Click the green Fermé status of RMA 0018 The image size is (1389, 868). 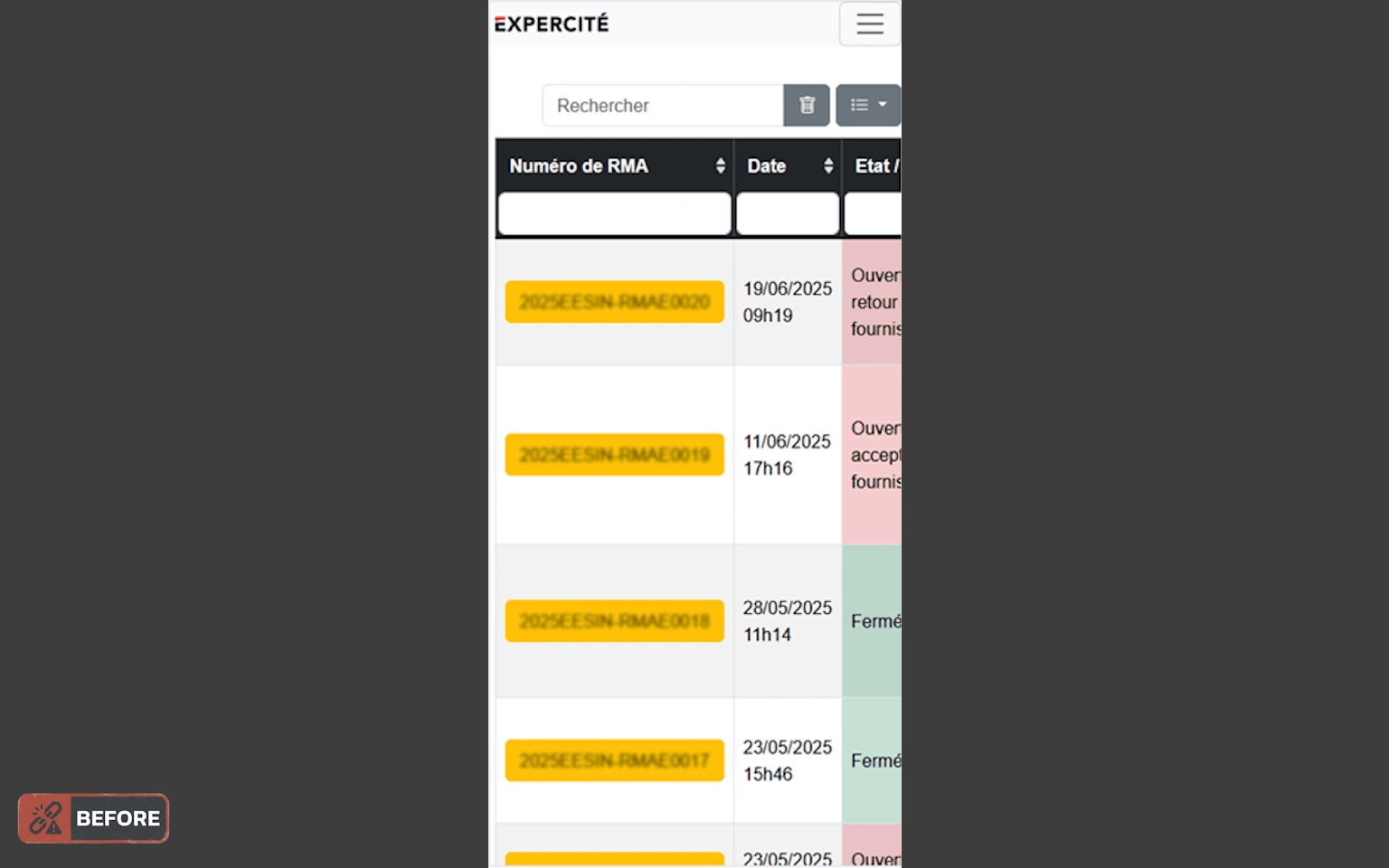coord(874,621)
